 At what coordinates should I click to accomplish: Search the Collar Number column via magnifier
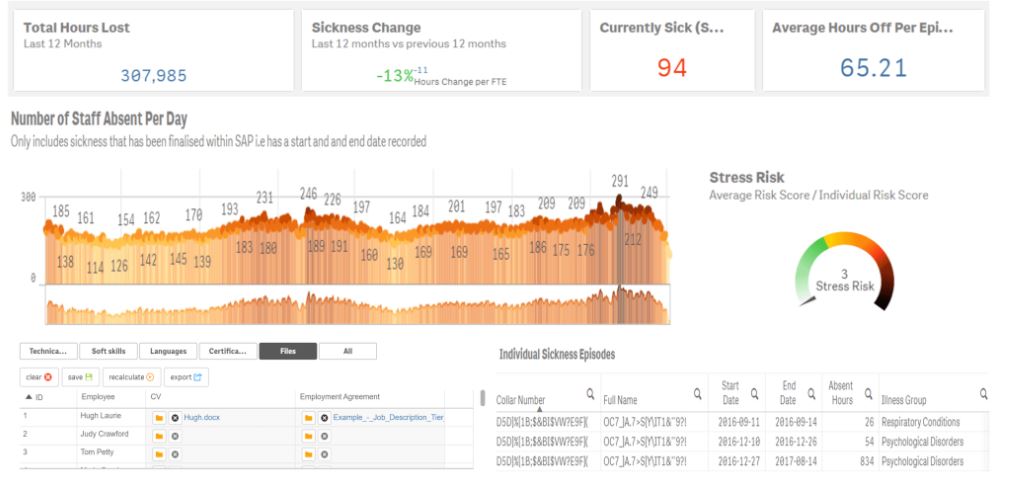click(591, 393)
